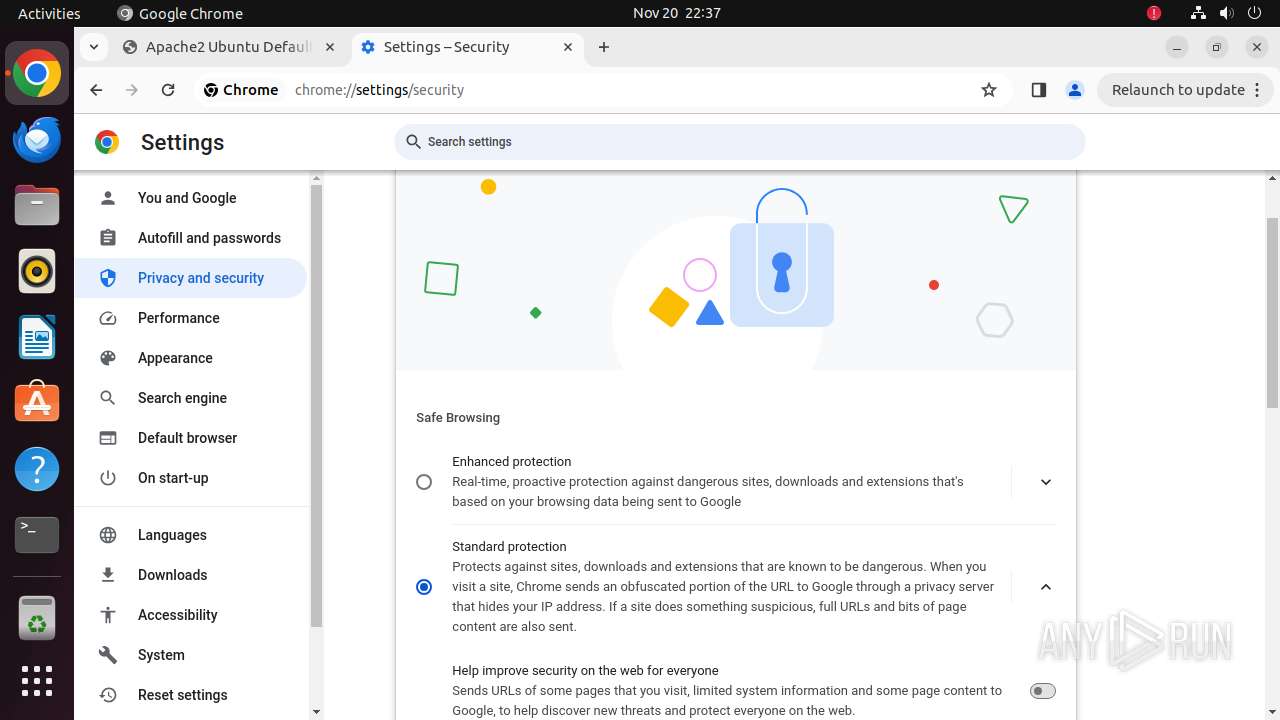1280x720 pixels.
Task: Bookmark this page with the star icon
Action: point(989,90)
